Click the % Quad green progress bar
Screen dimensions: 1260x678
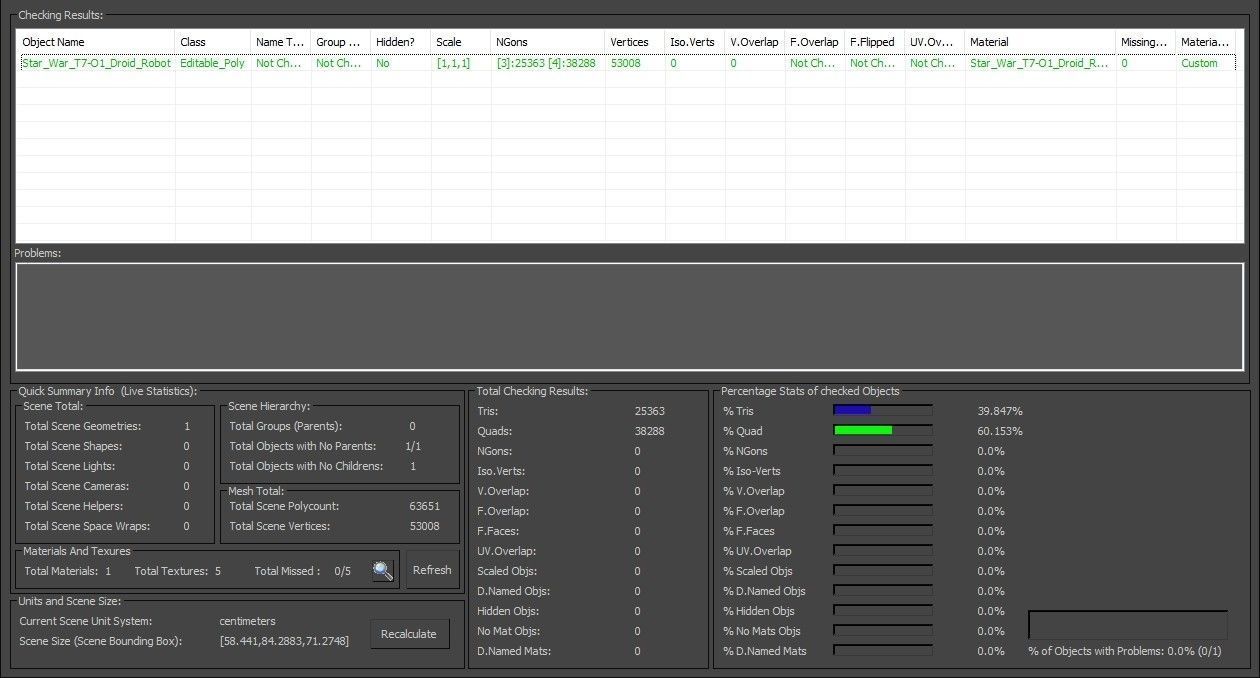[x=883, y=431]
